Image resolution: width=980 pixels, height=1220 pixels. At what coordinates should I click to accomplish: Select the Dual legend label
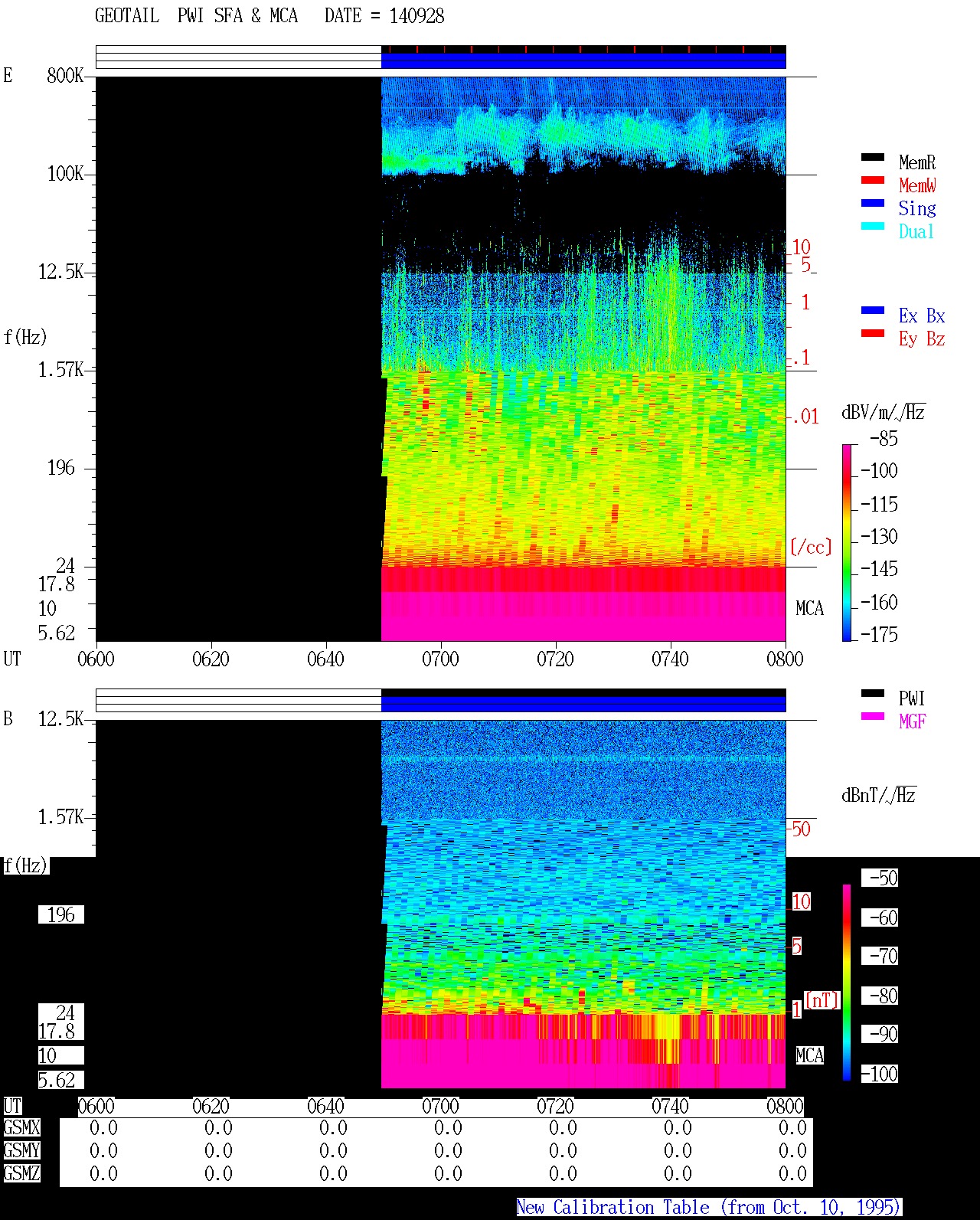(917, 231)
